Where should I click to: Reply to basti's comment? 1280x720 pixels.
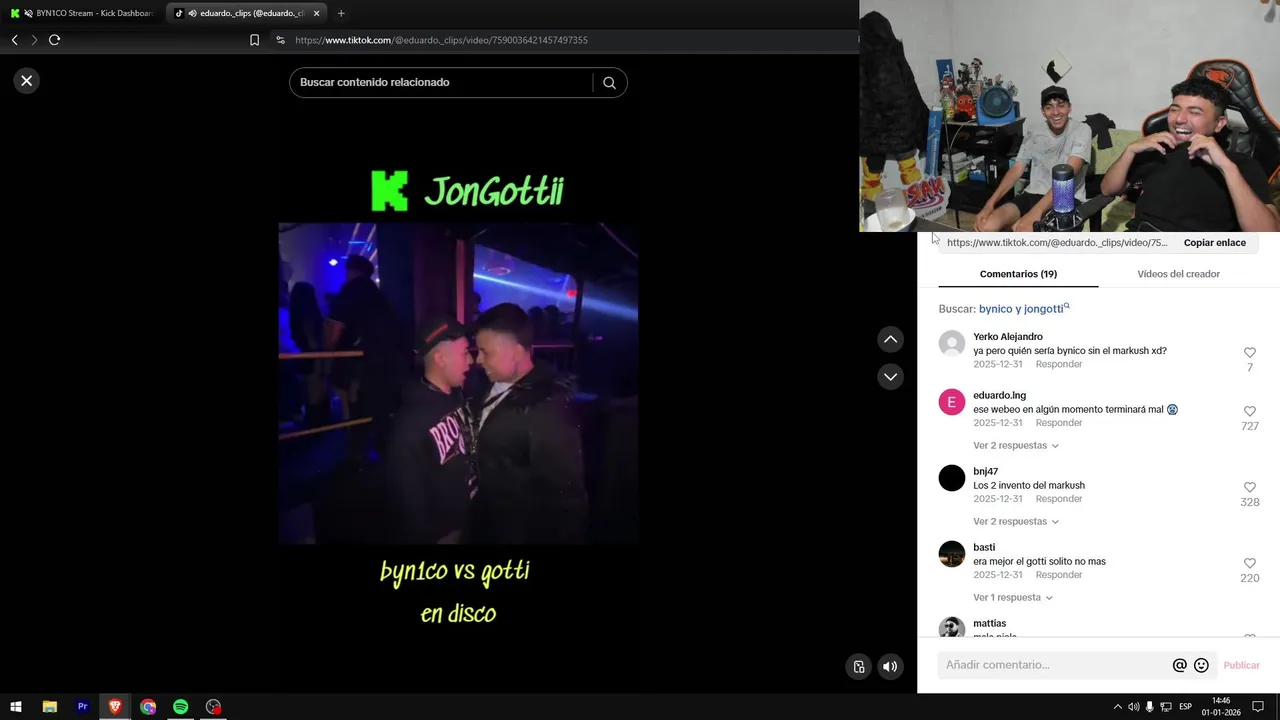(x=1059, y=575)
